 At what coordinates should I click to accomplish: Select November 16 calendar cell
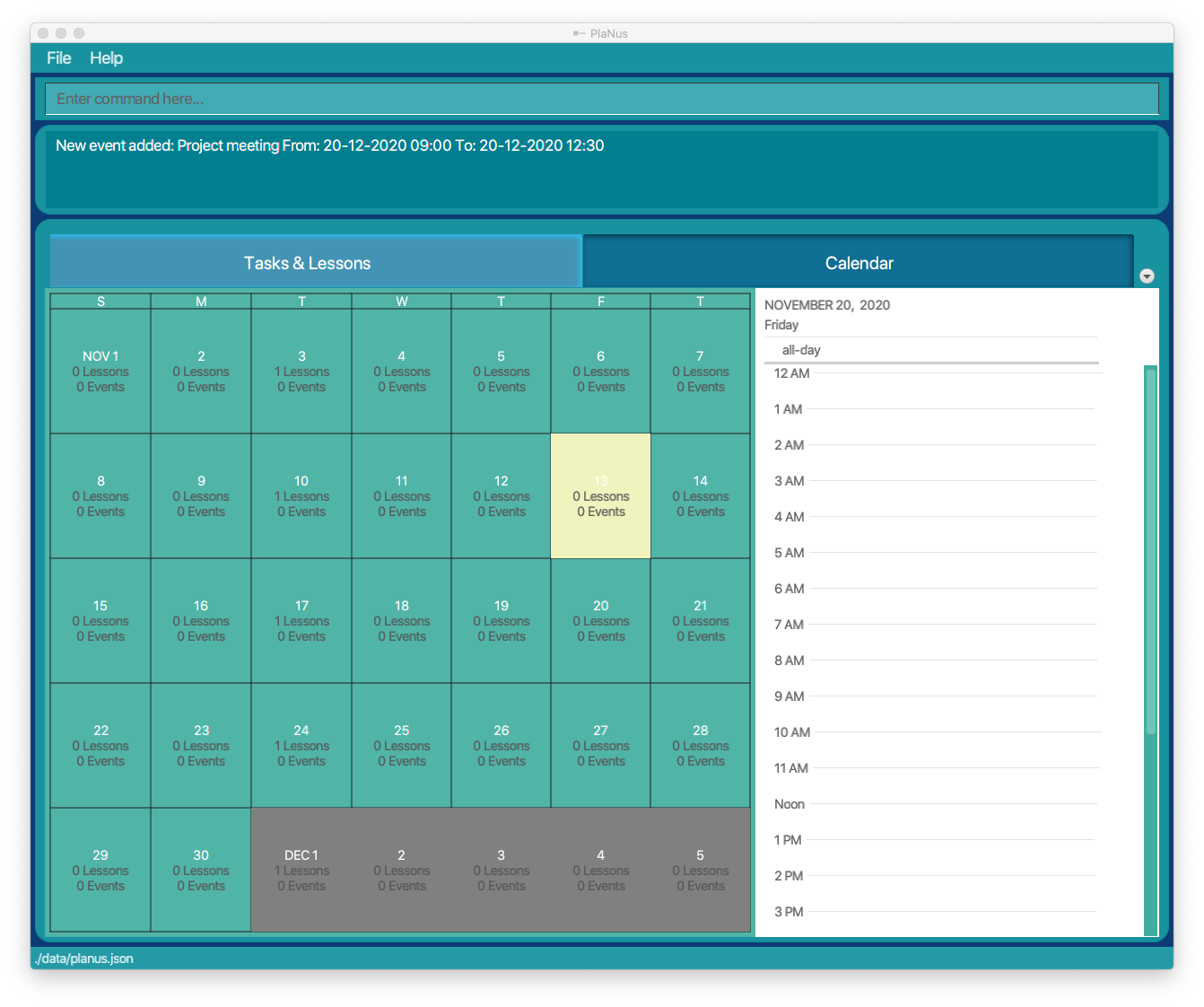201,621
